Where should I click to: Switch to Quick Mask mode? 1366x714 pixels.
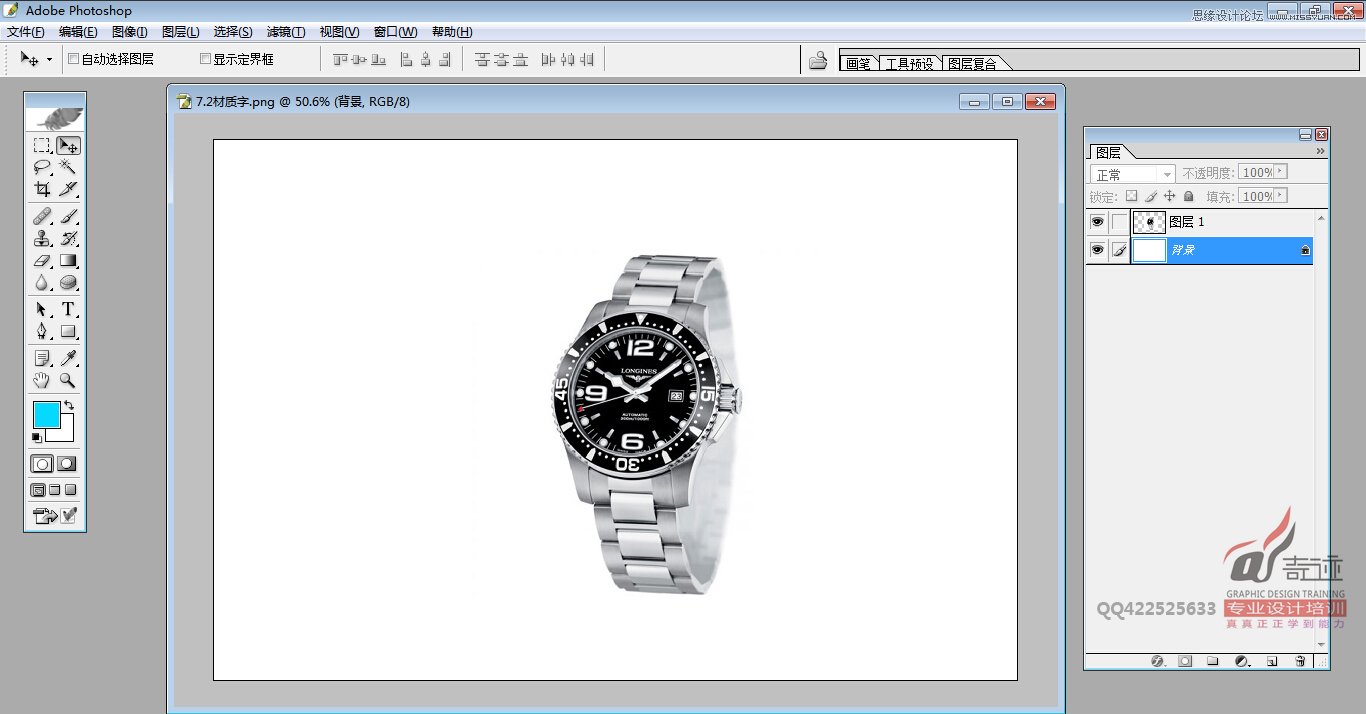pos(67,464)
